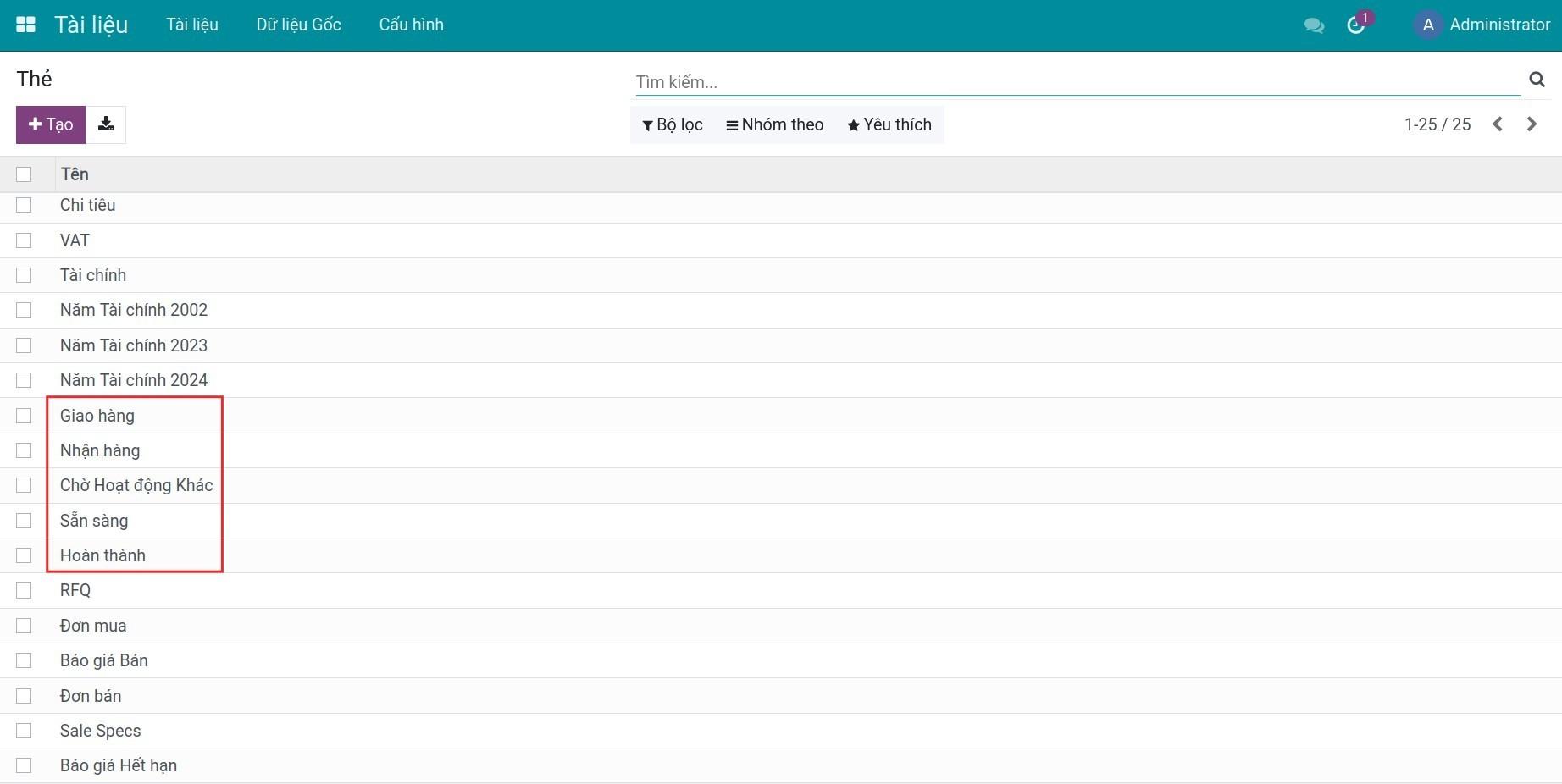Click the import records download icon
Screen dimensions: 1562x784
(106, 124)
